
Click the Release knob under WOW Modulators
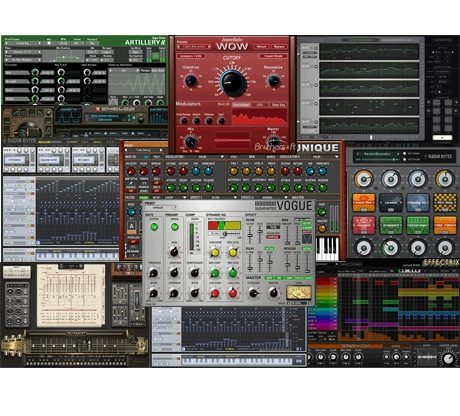209,121
